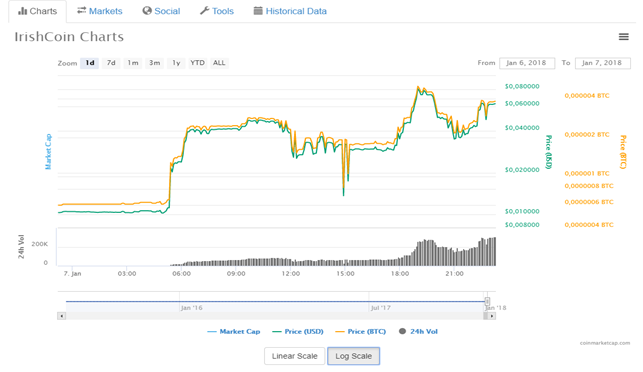Image resolution: width=643 pixels, height=372 pixels.
Task: Open the Tools tab
Action: point(217,11)
